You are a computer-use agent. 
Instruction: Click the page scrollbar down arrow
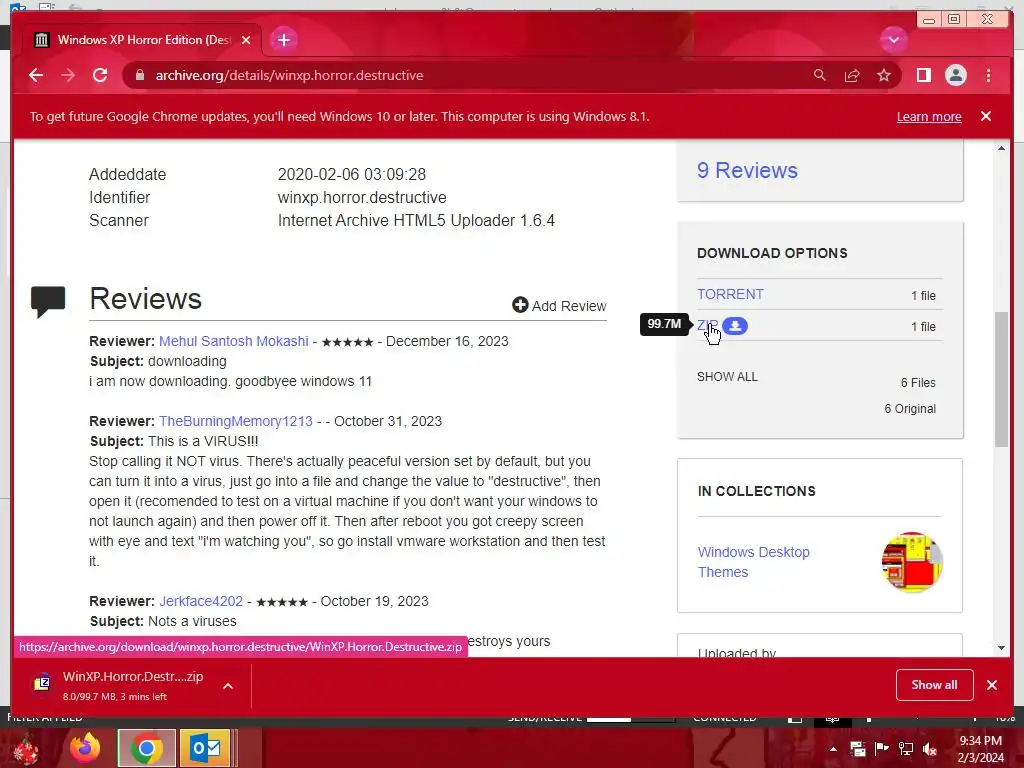[x=1001, y=648]
